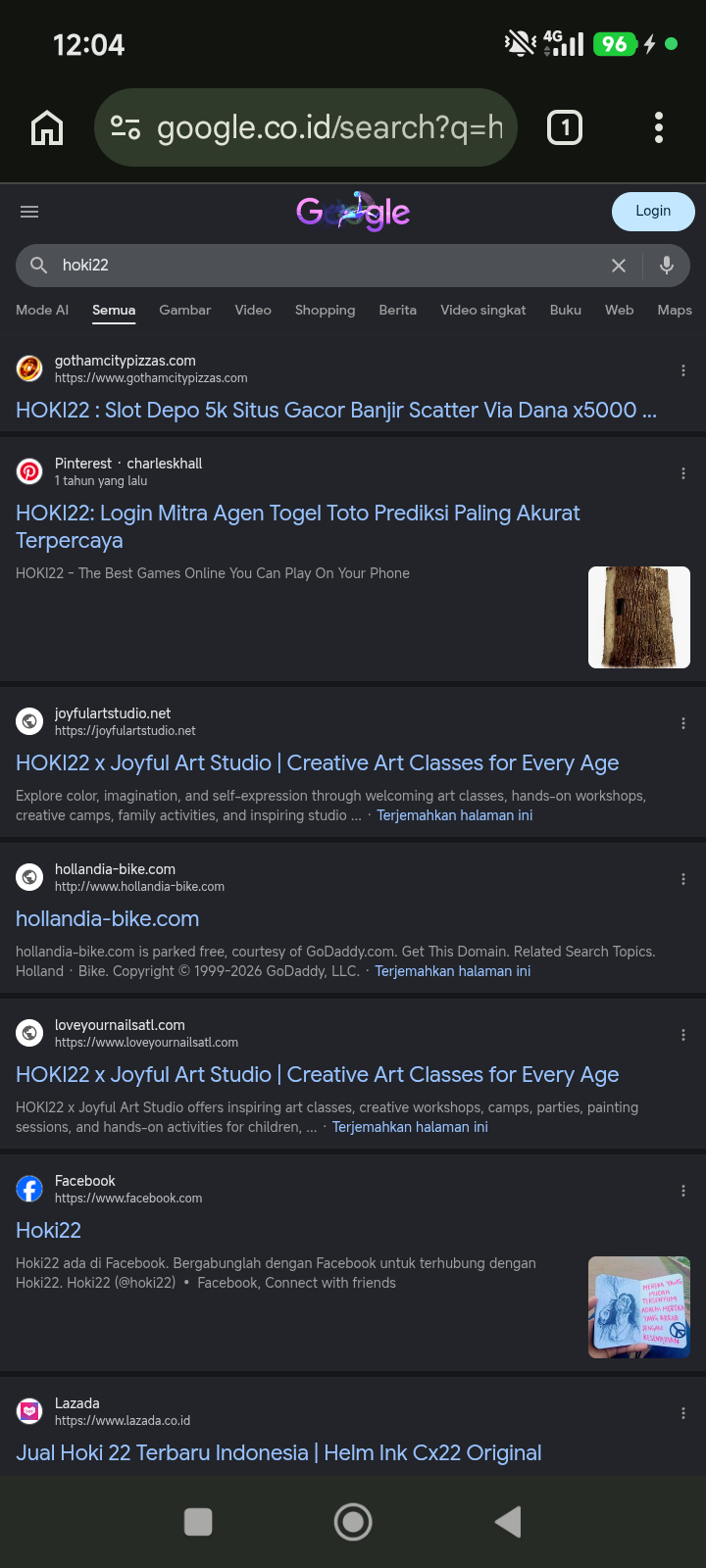Open site settings icon in address bar
This screenshot has height=1568, width=706.
[126, 127]
